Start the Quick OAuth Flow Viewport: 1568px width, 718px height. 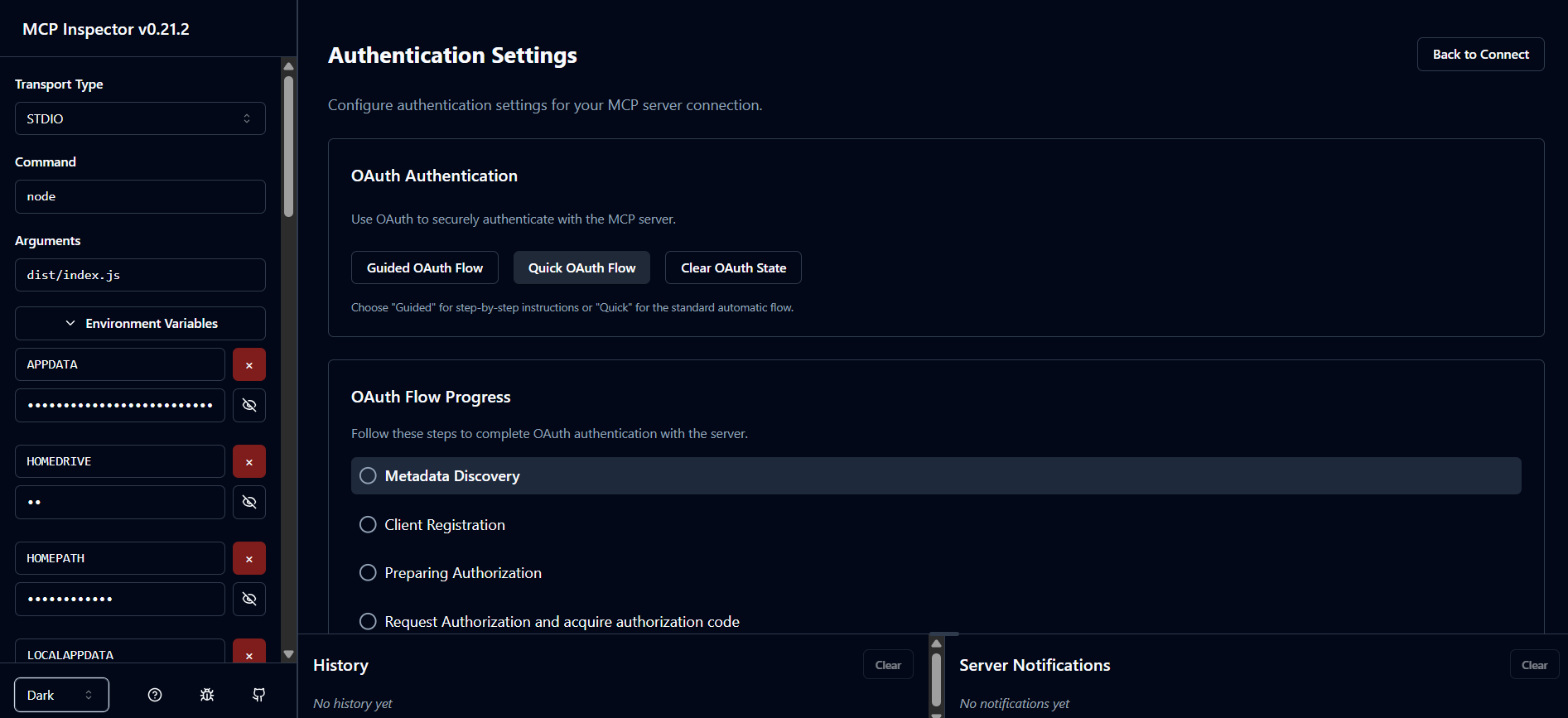tap(581, 267)
